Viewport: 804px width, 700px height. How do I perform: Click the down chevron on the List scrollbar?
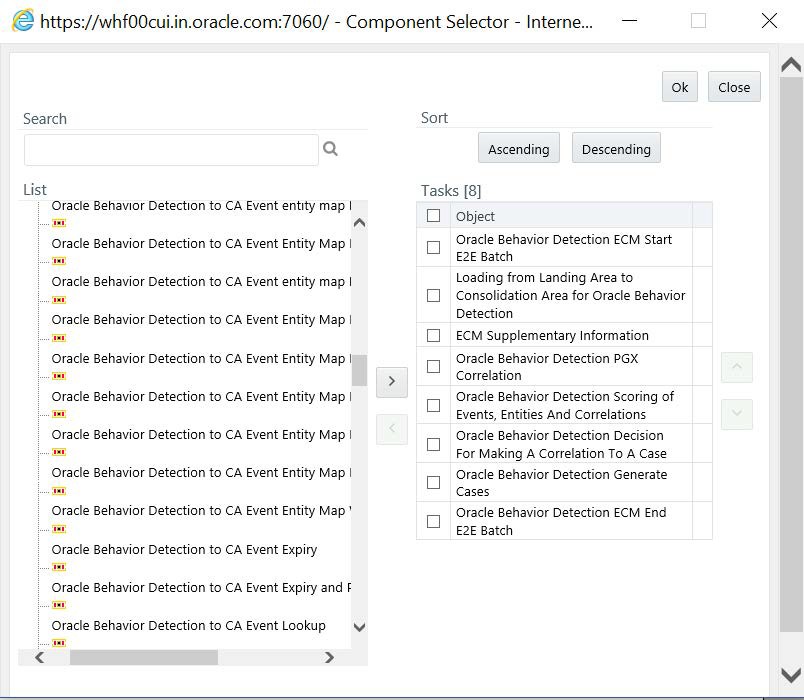358,627
